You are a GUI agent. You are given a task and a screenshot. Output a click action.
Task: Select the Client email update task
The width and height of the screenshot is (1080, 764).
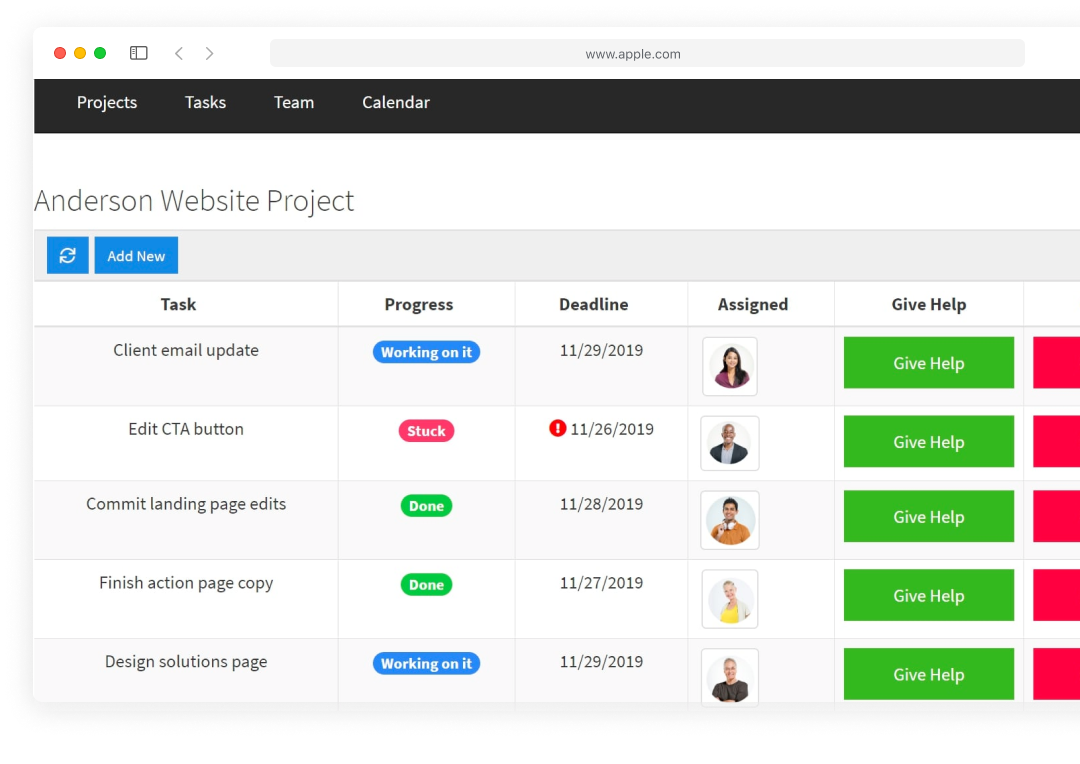click(186, 350)
